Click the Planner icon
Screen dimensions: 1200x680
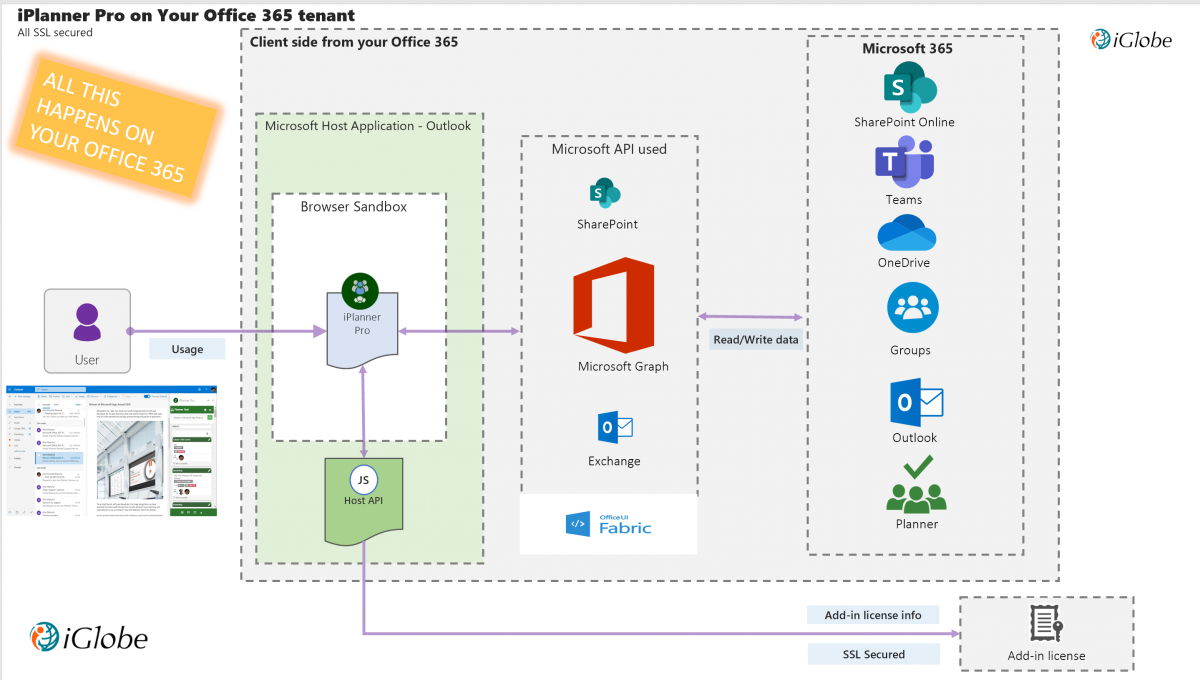pyautogui.click(x=916, y=485)
